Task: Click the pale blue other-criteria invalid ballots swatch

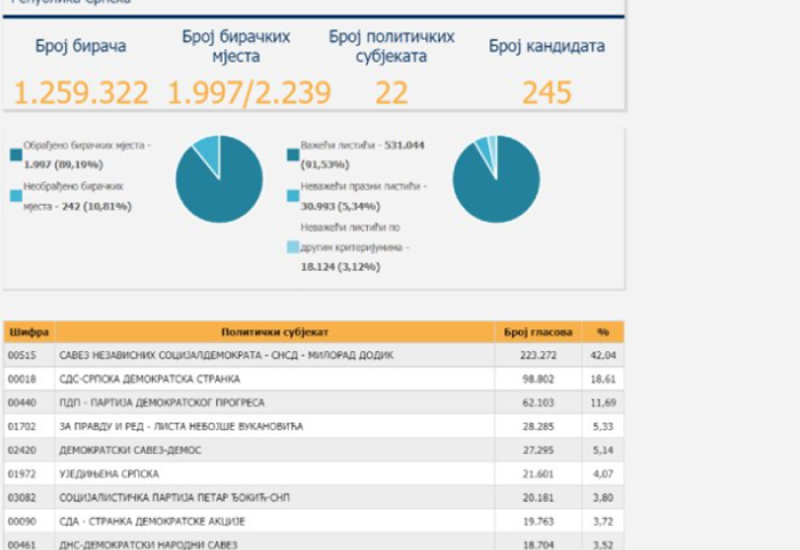Action: coord(293,247)
